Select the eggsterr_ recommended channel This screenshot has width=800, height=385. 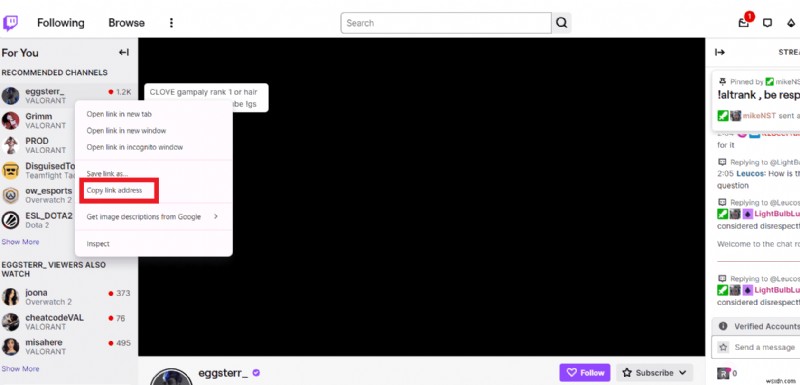(x=68, y=96)
